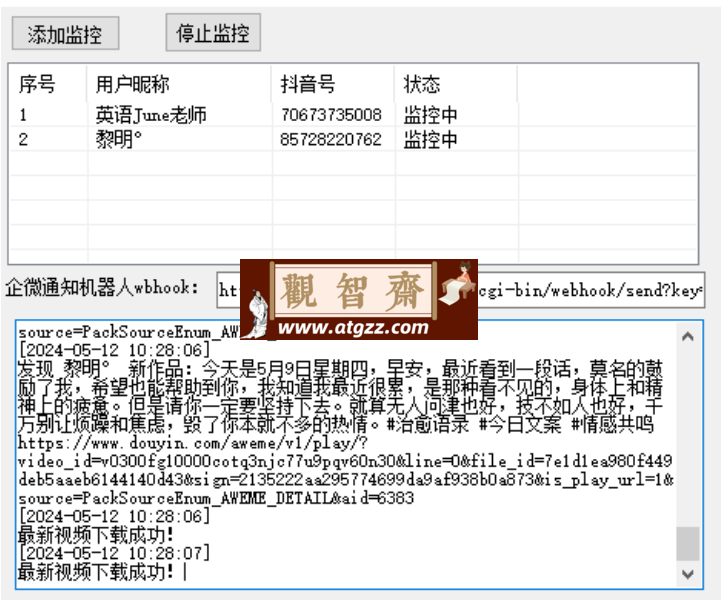
Task: Select the 抖音号 column header
Action: 333,84
